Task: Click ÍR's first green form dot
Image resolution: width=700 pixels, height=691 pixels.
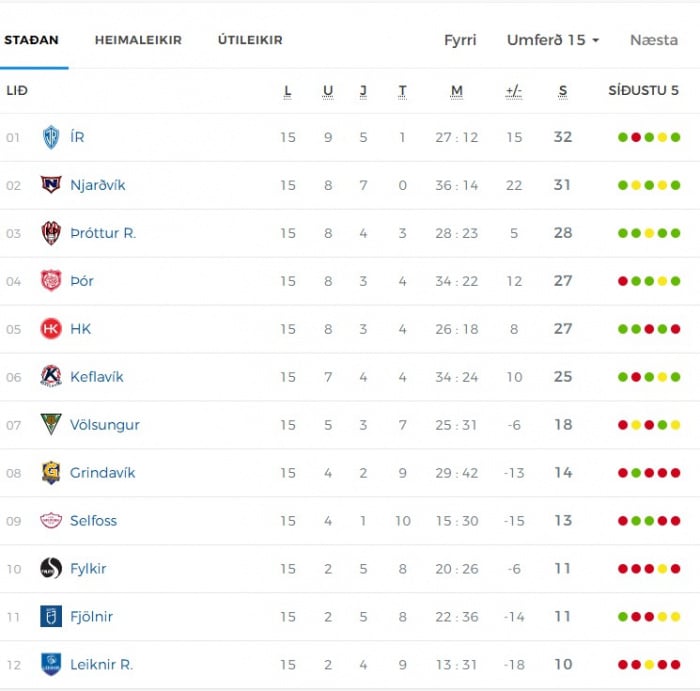Action: click(x=623, y=137)
